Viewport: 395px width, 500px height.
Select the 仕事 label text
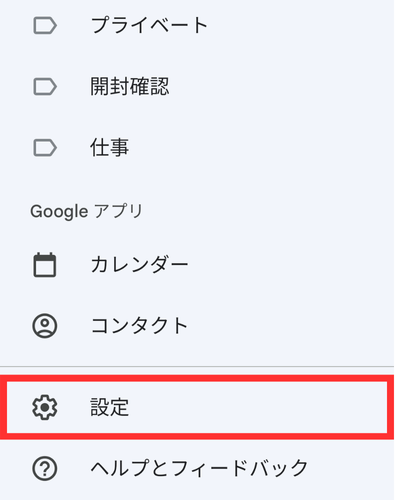tap(109, 147)
